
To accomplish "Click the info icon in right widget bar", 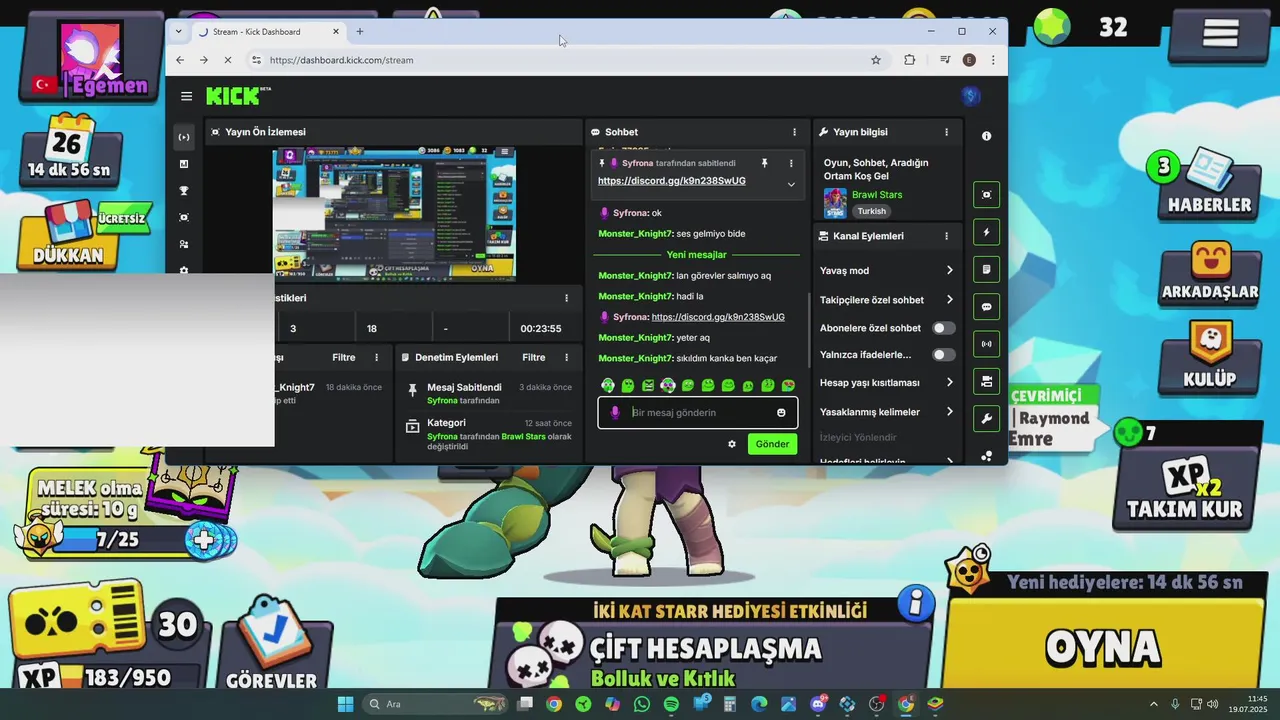I will click(987, 136).
